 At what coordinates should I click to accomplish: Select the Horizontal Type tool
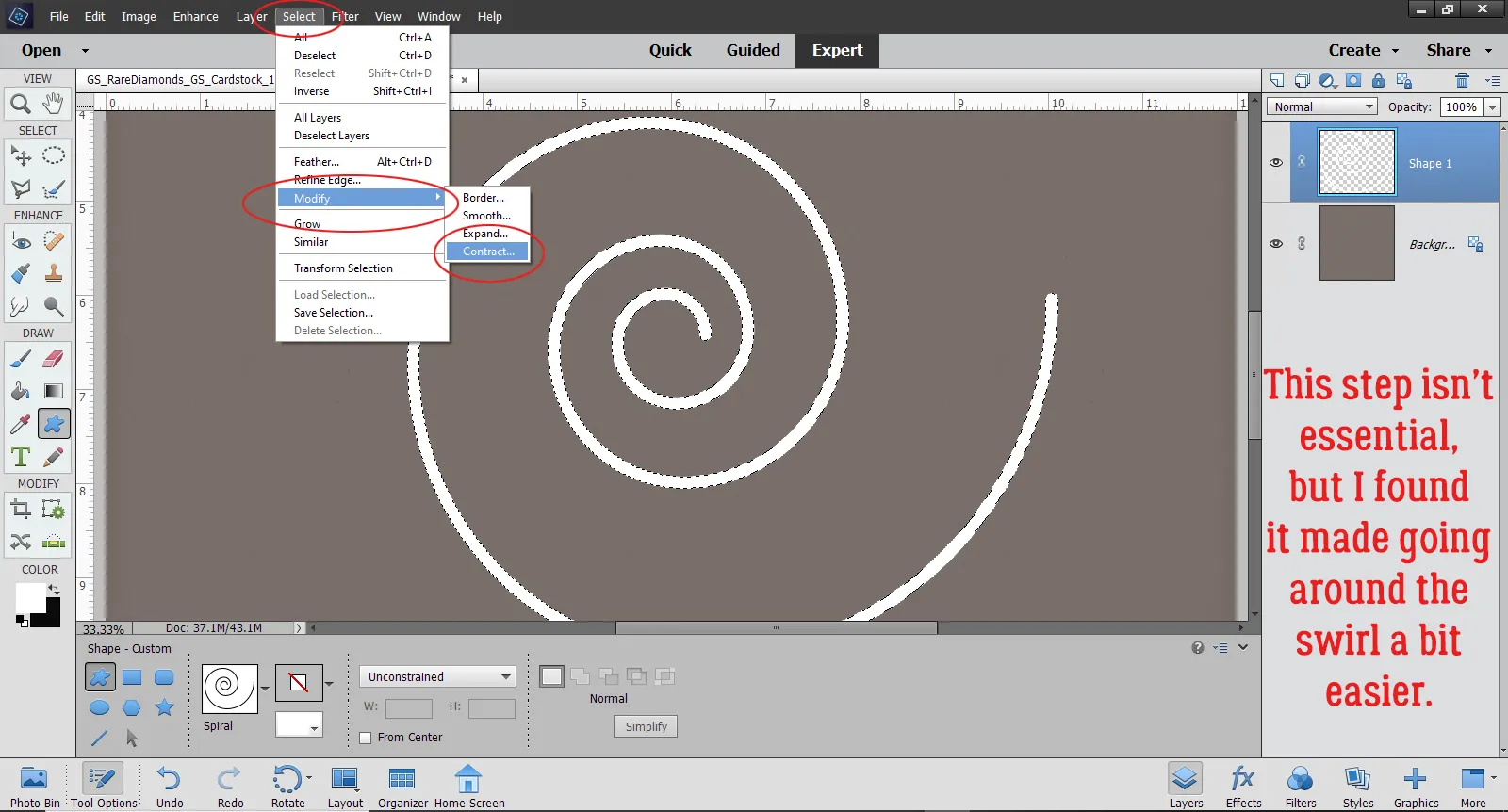click(20, 458)
